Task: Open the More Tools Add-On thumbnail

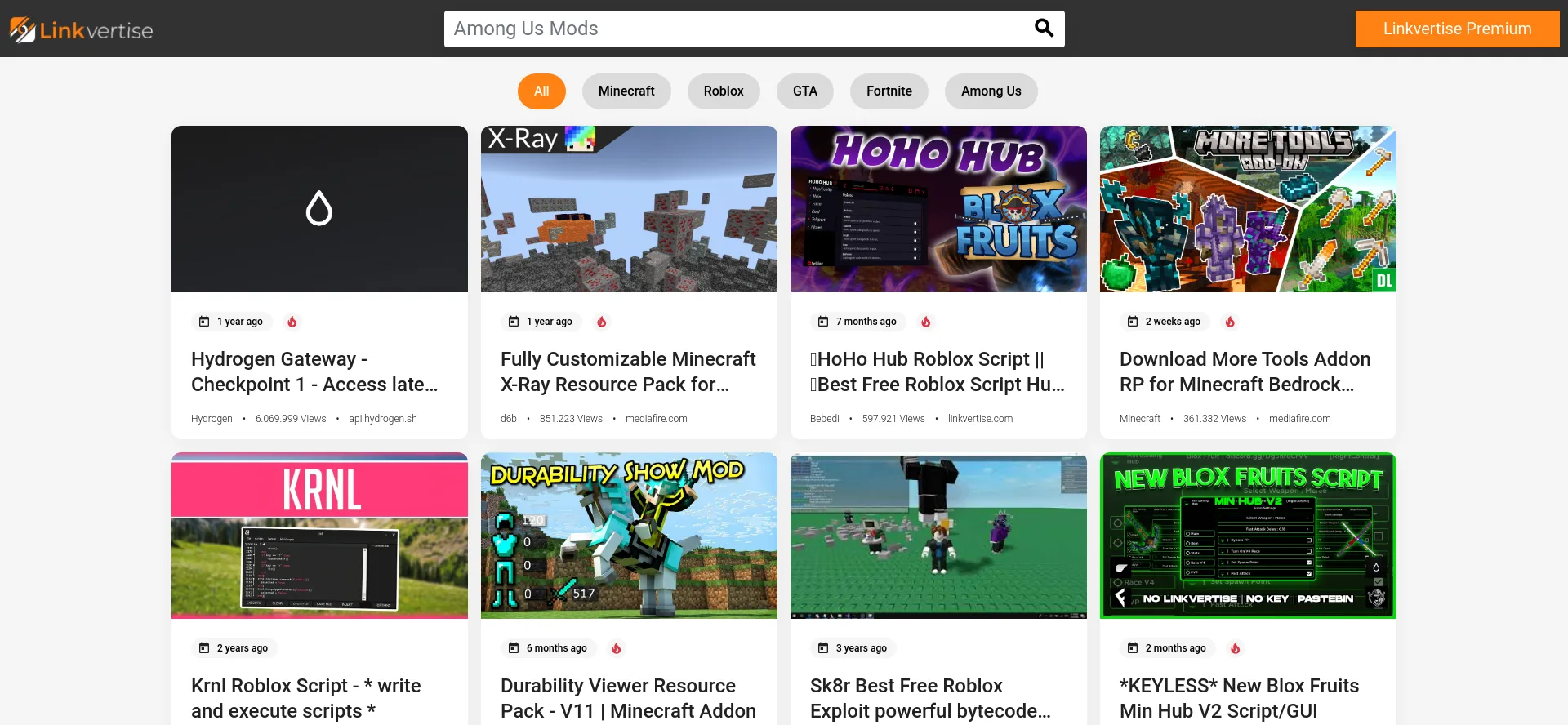Action: tap(1248, 209)
